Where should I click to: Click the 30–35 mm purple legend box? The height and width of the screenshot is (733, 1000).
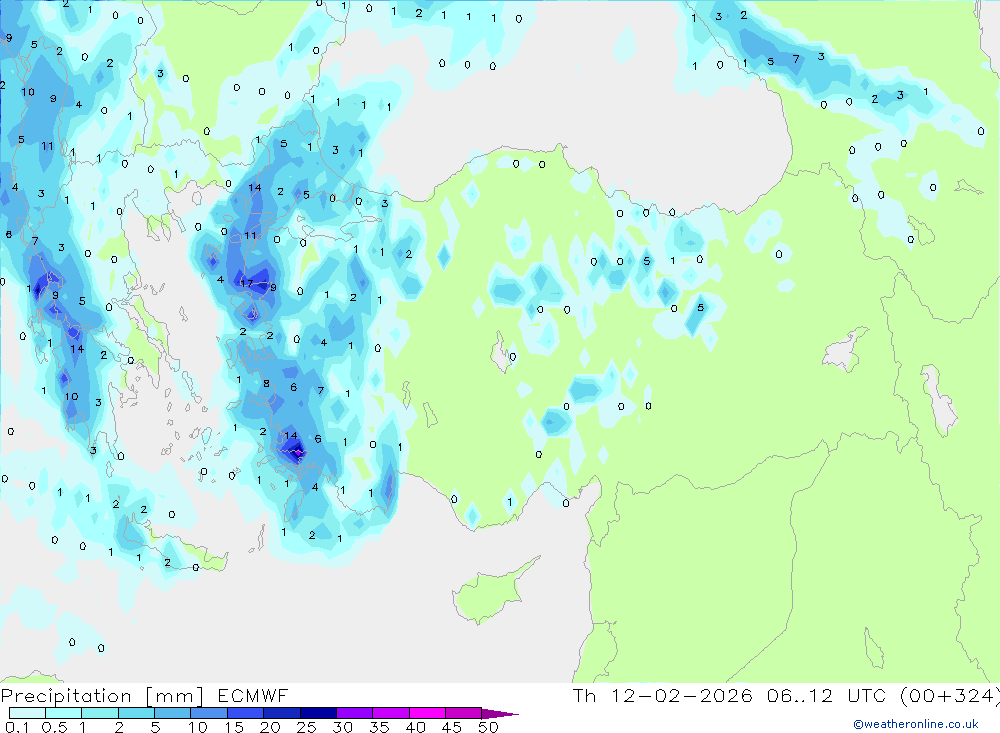355,713
